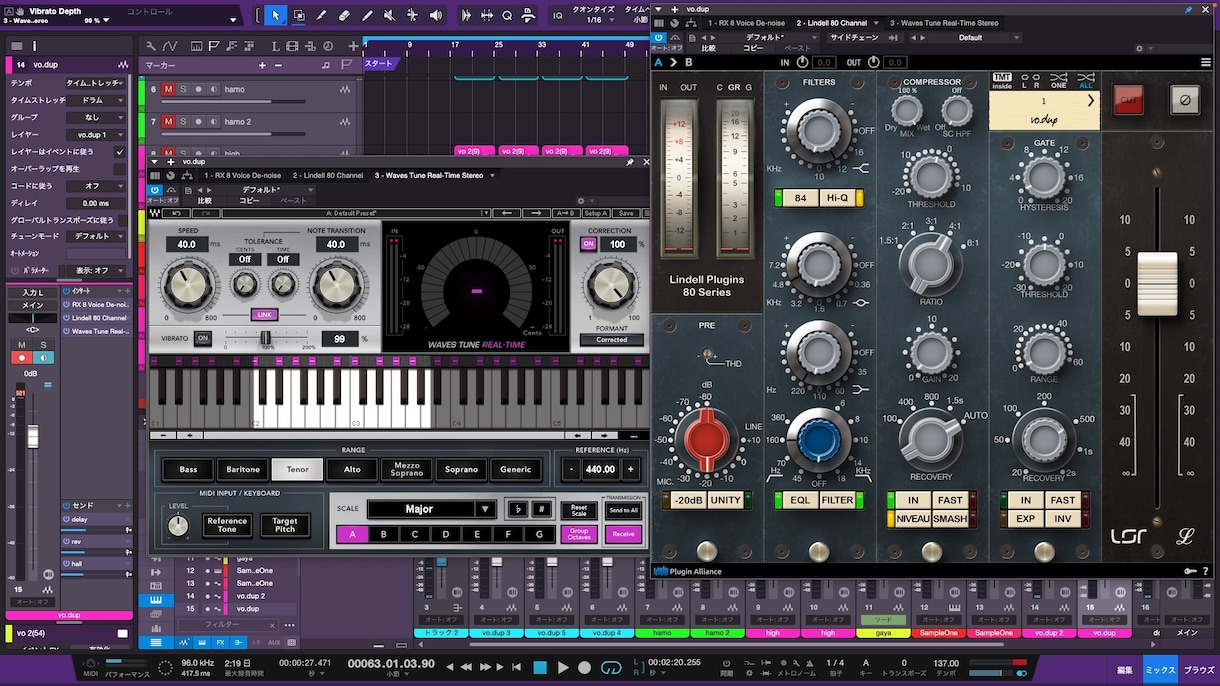The width and height of the screenshot is (1220, 686).
Task: Select the Mute tool
Action: click(x=388, y=15)
